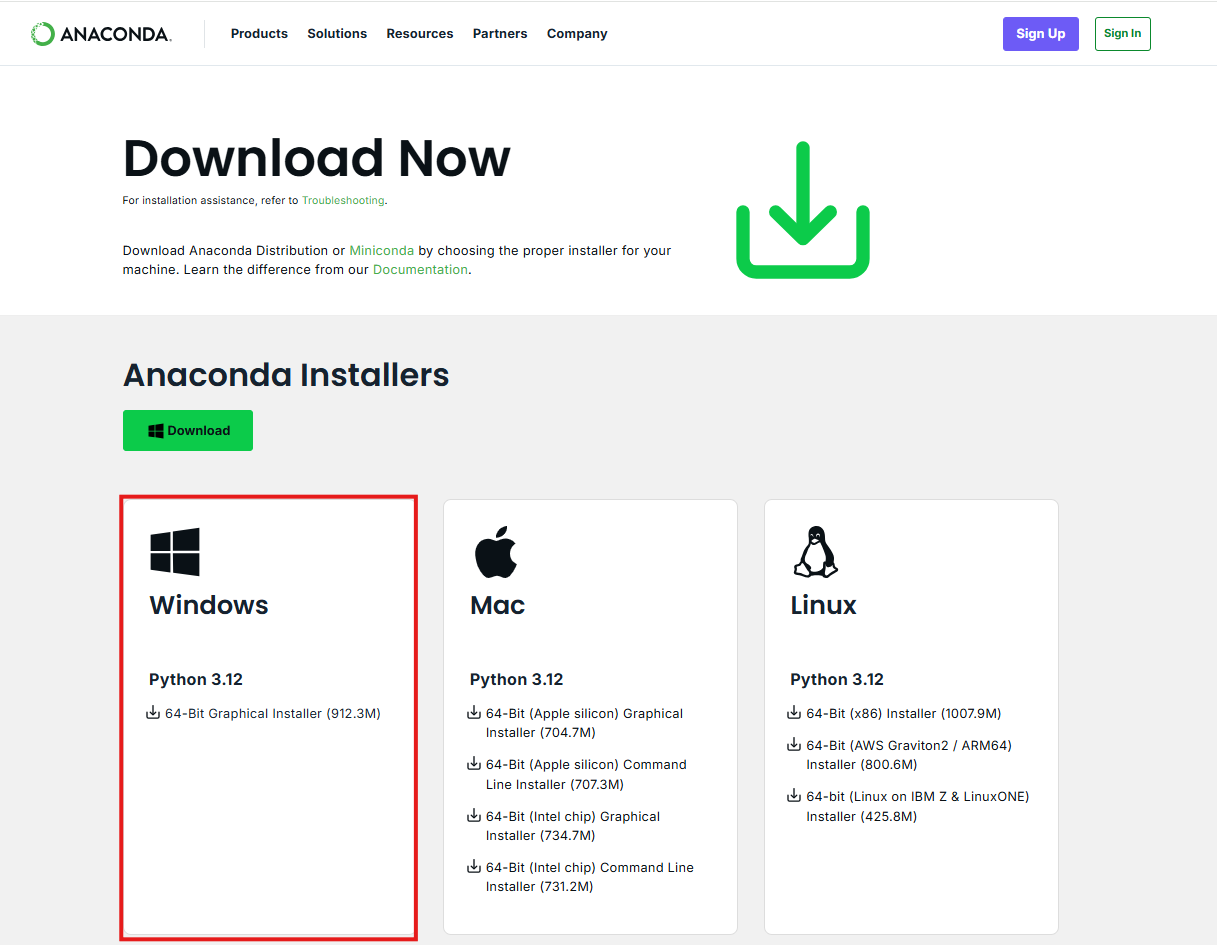
Task: Open the Partners menu
Action: click(500, 34)
